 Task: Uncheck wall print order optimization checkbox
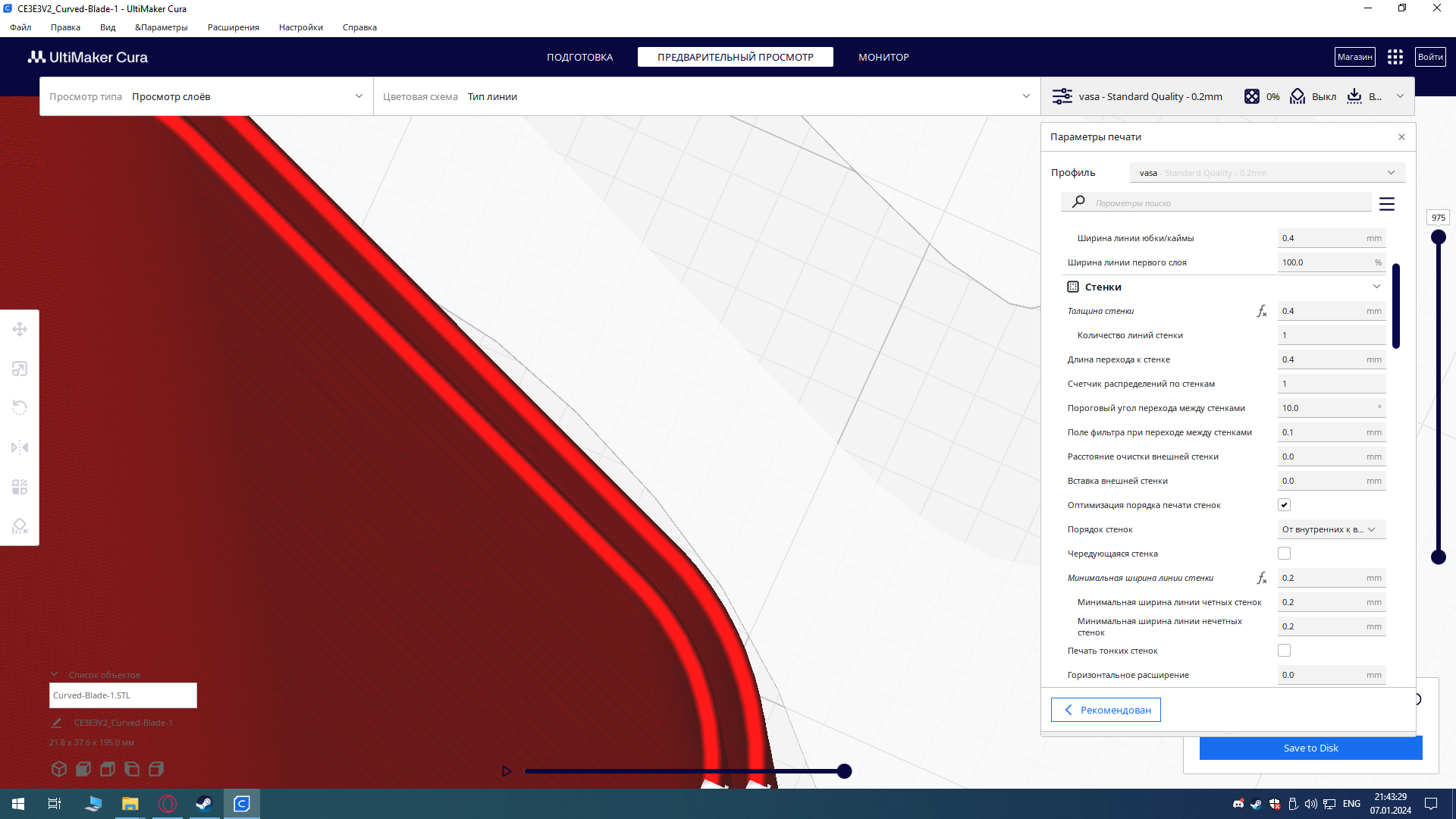(1284, 505)
